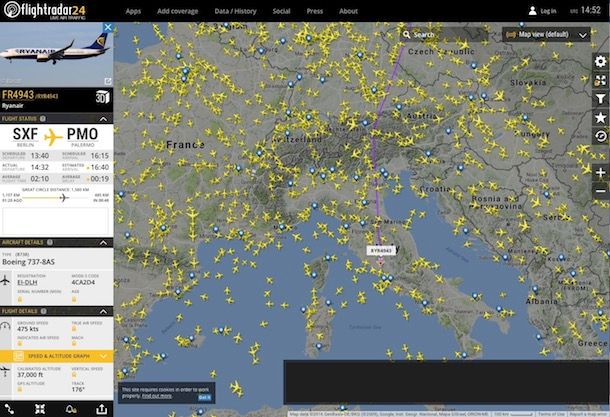Click the flight progress bar plane marker
This screenshot has height=417, width=610.
[64, 198]
